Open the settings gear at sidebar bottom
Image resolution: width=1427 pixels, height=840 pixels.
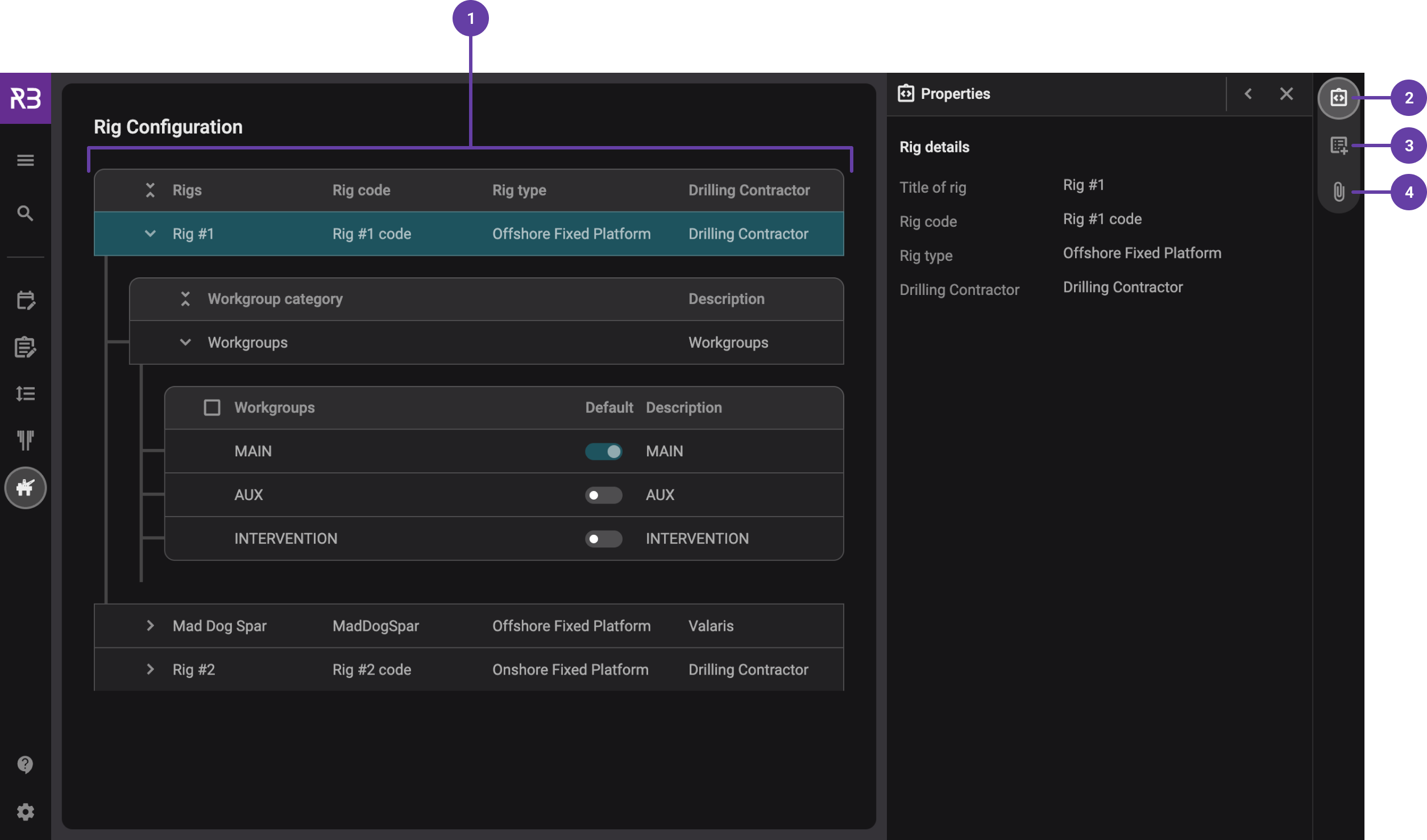pyautogui.click(x=26, y=812)
